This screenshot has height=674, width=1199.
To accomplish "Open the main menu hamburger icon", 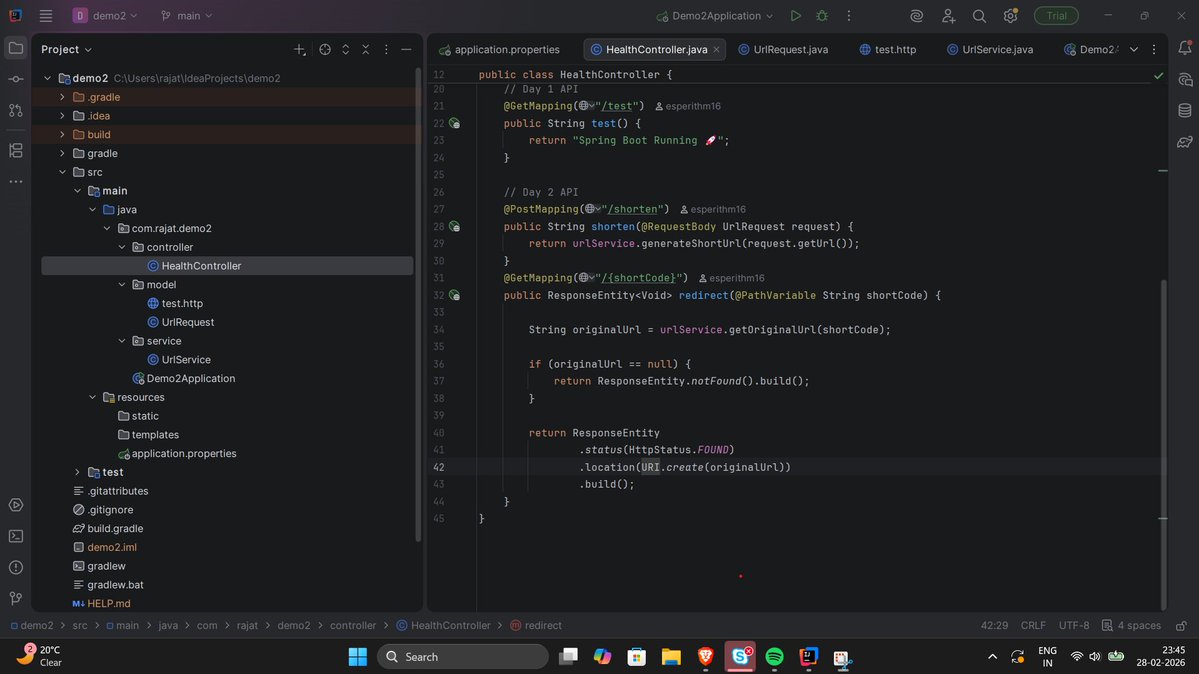I will [46, 15].
